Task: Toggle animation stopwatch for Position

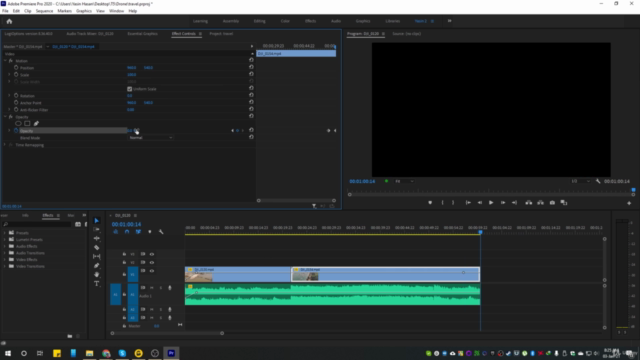Action: [16, 67]
